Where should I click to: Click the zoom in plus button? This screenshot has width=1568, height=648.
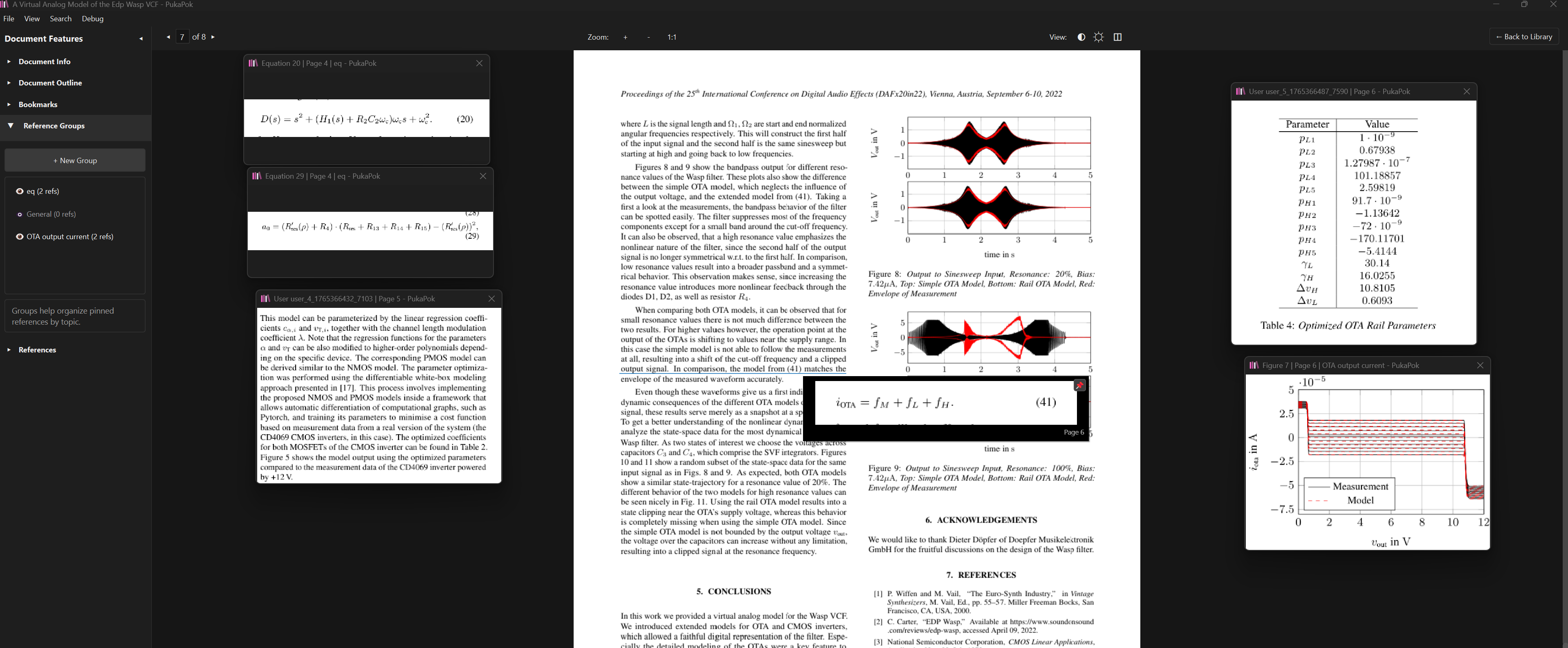tap(625, 37)
